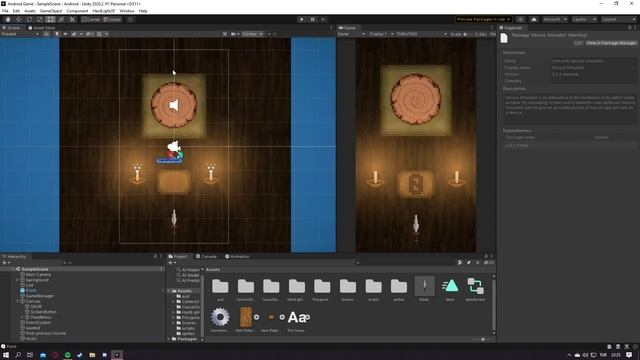Open the File menu
Screen dimensions: 640x360
pyautogui.click(x=5, y=11)
